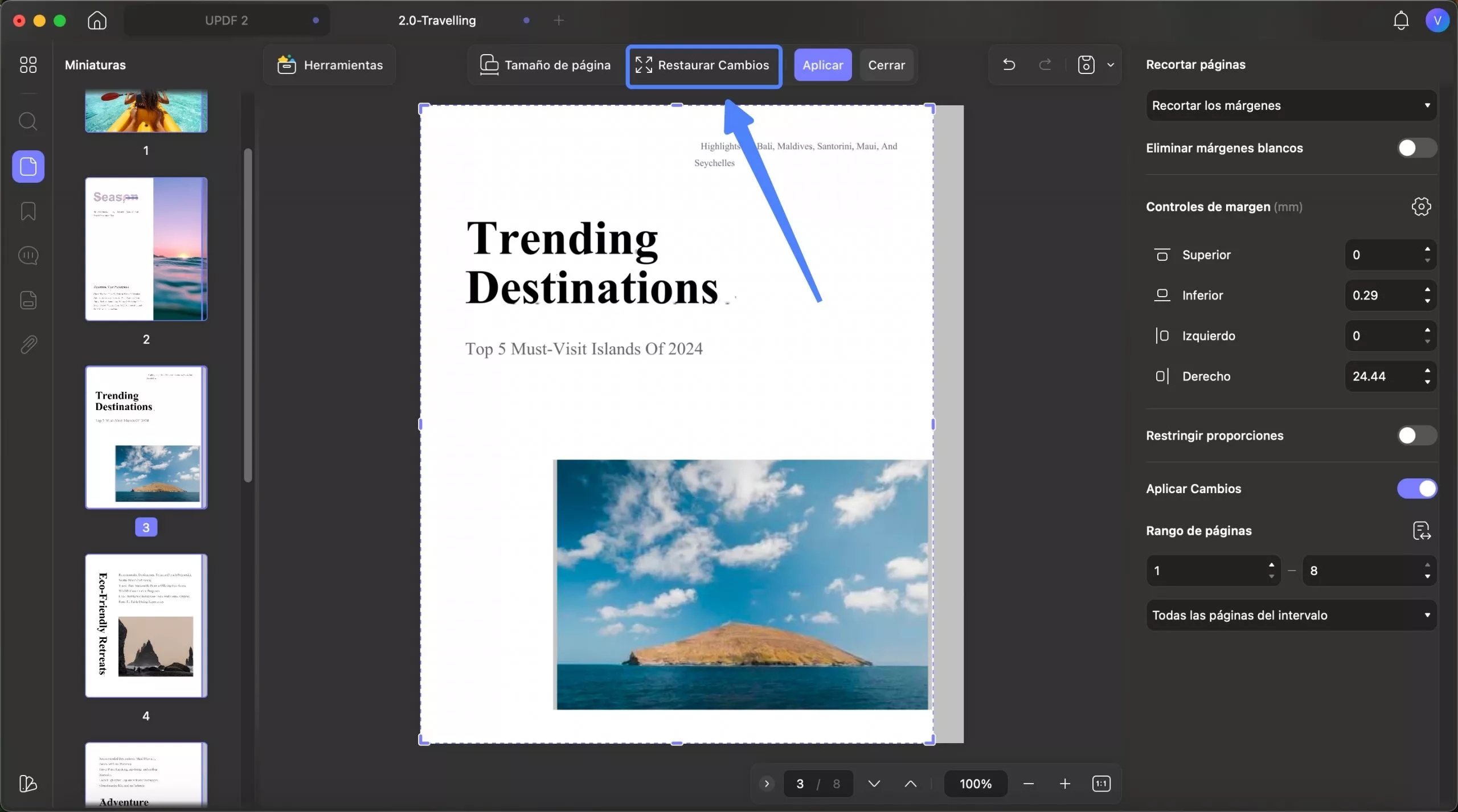Expand save options dropdown arrow
Image resolution: width=1458 pixels, height=812 pixels.
pos(1110,65)
